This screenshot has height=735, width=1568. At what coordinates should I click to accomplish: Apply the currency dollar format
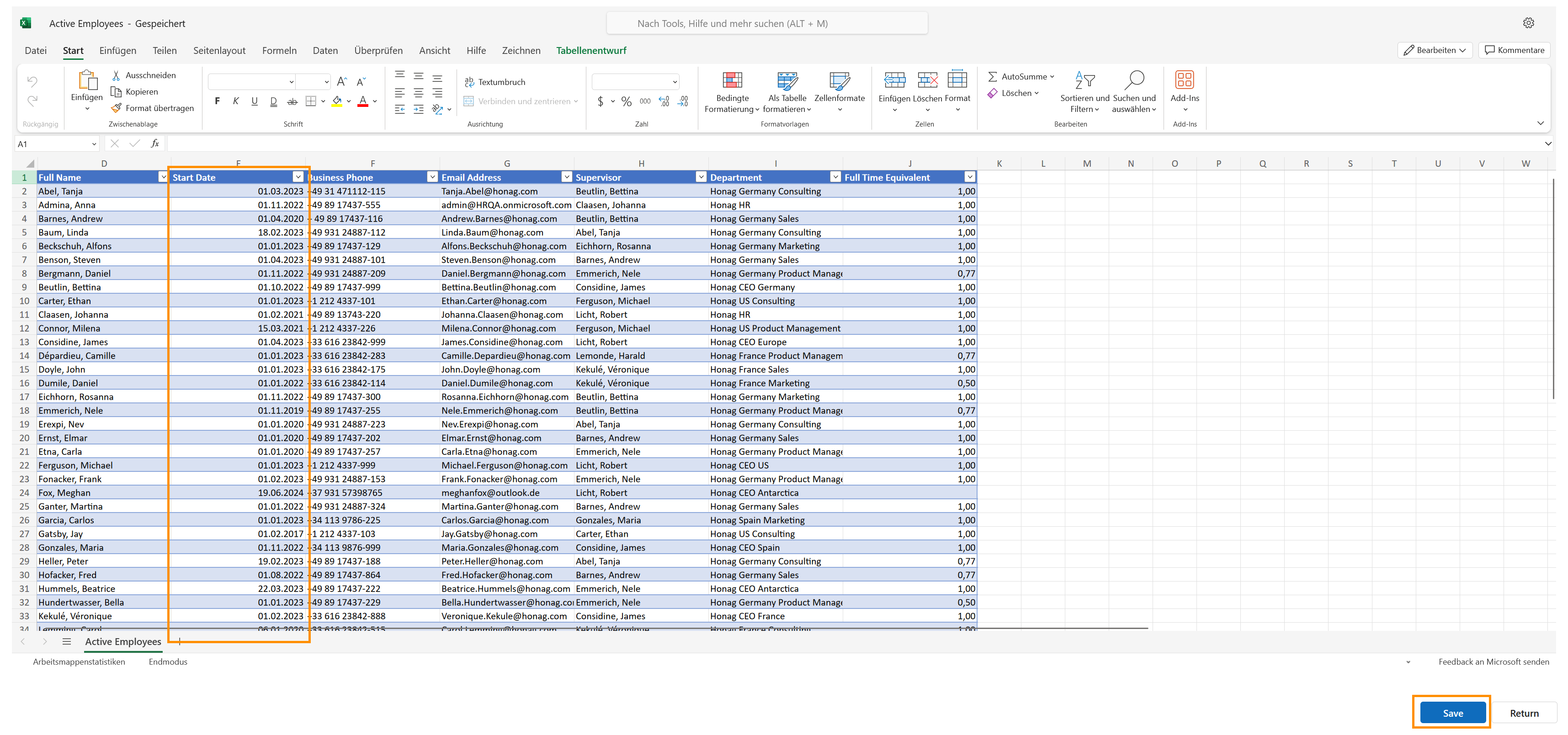[x=601, y=101]
